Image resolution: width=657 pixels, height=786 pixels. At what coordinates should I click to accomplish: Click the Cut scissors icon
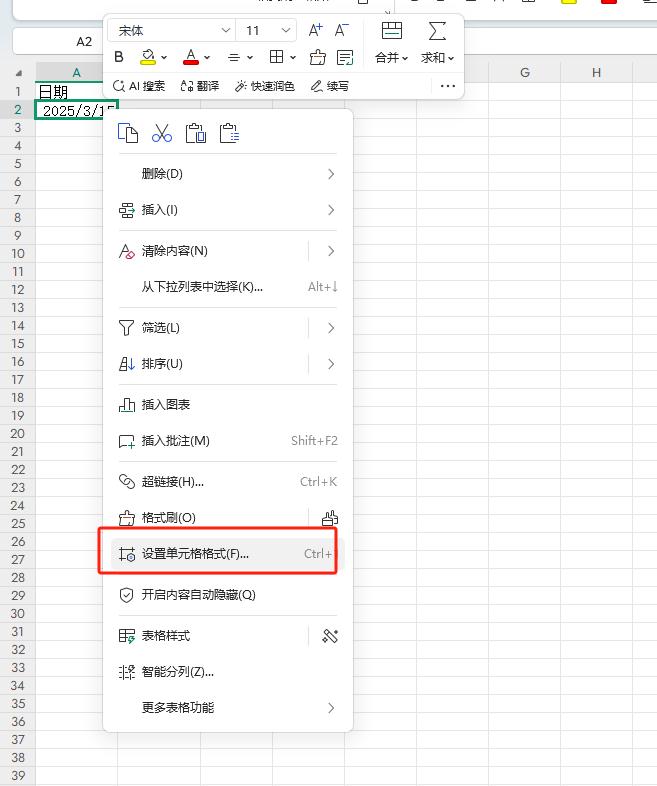tap(162, 133)
